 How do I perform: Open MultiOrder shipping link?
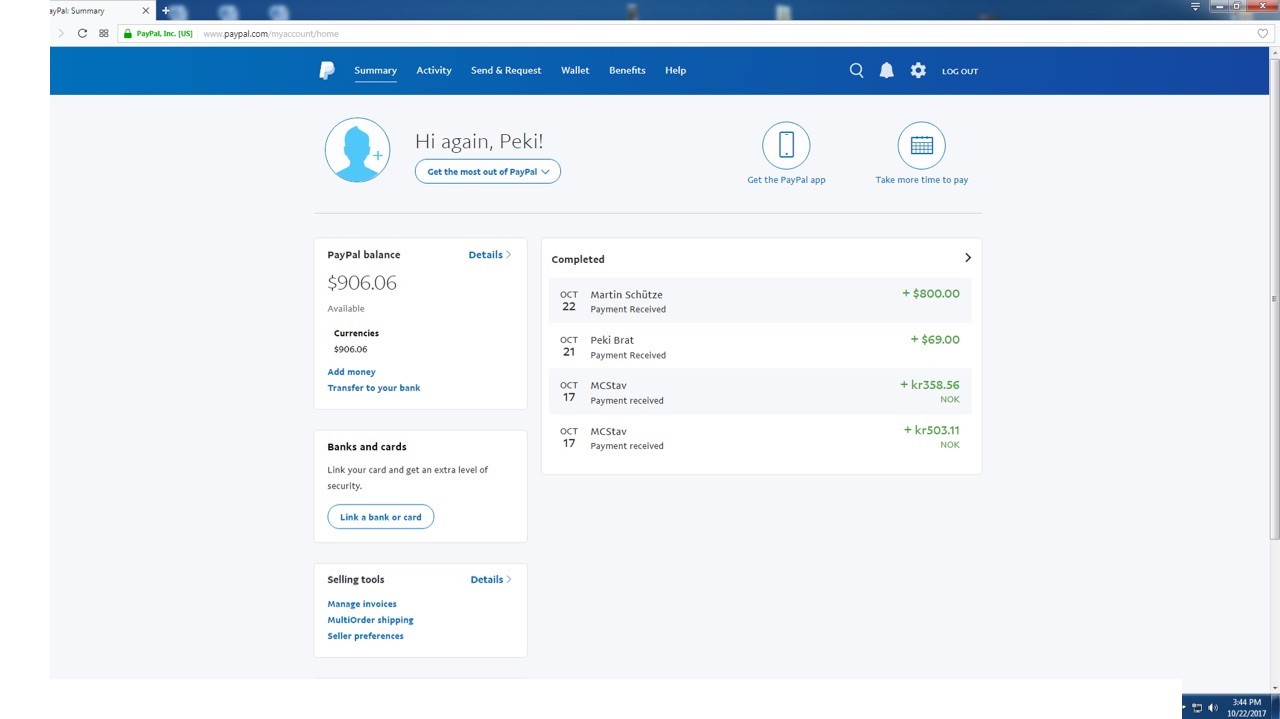(370, 620)
